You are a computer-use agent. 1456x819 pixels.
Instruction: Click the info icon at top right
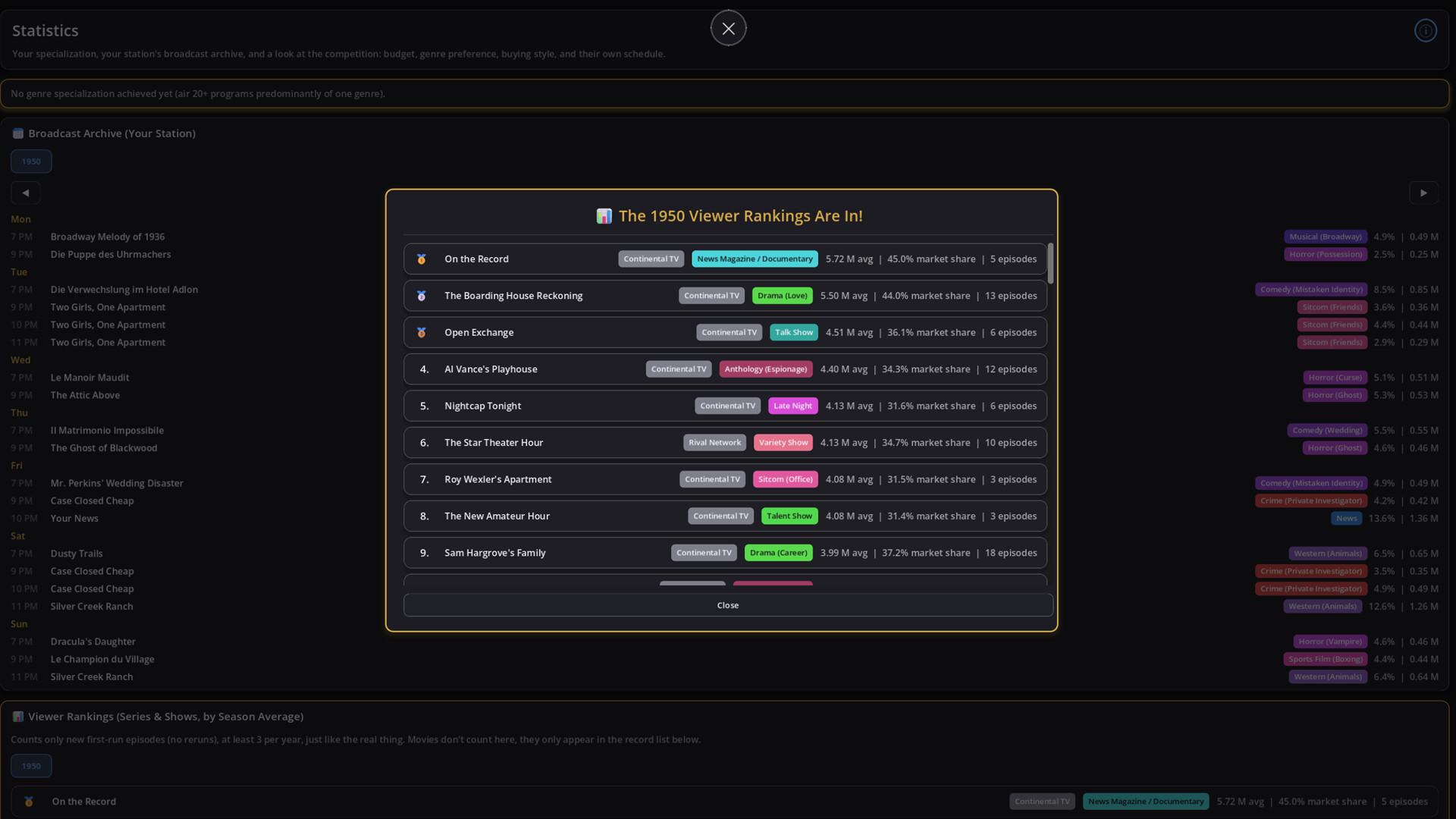click(1425, 30)
